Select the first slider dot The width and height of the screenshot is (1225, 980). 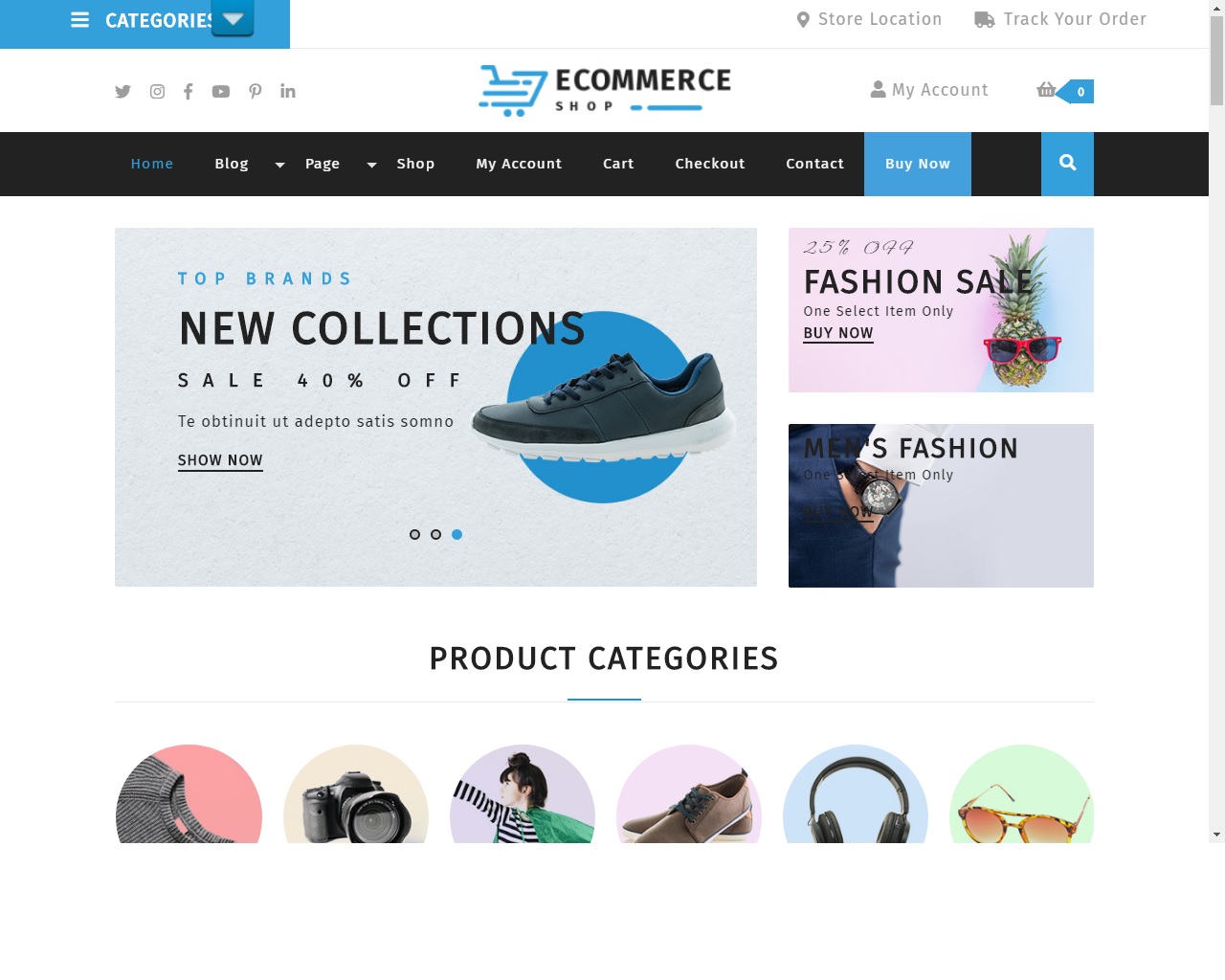(x=414, y=535)
